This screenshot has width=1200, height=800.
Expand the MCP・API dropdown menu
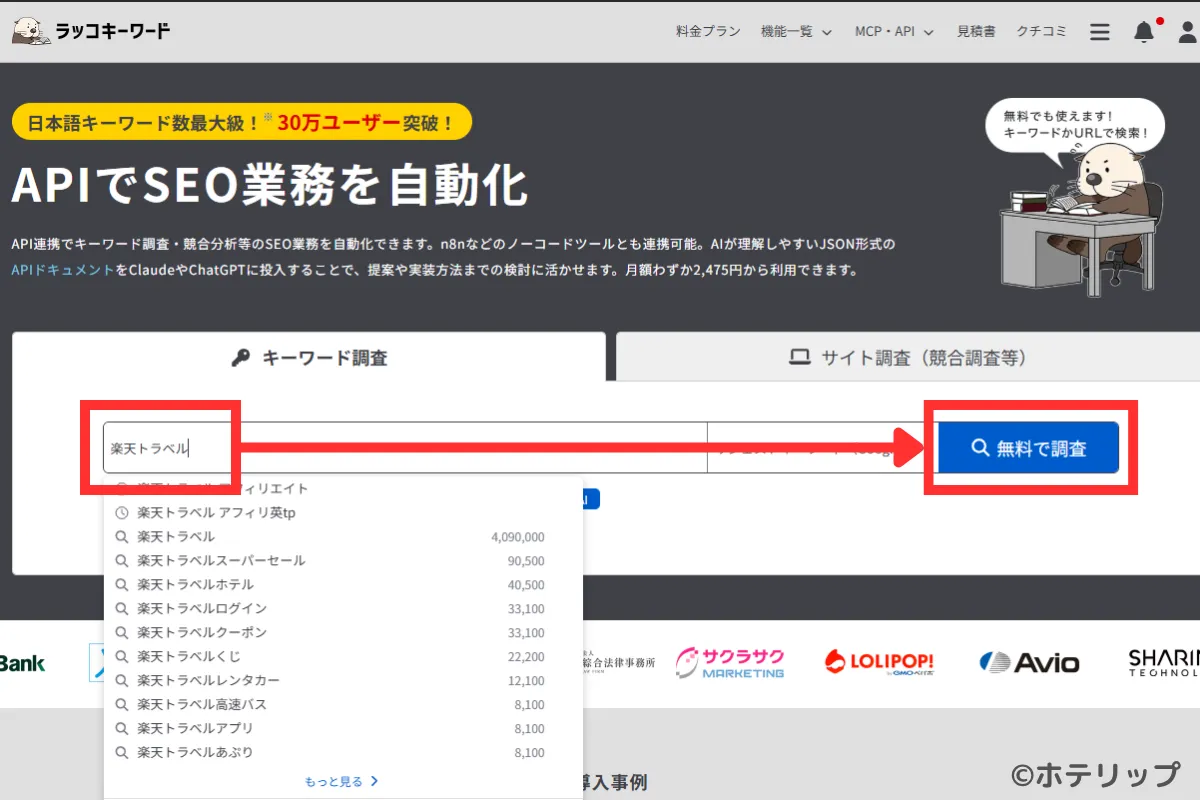(894, 32)
